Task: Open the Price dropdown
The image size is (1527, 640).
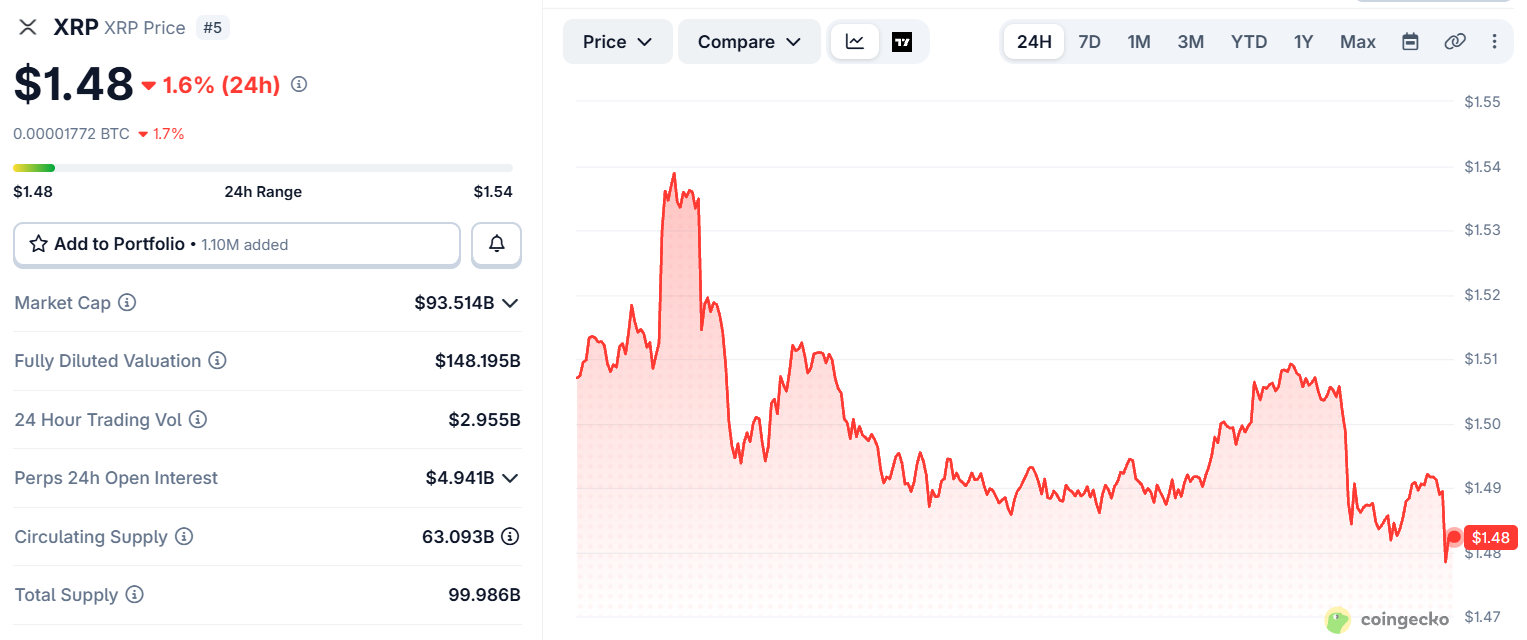Action: (x=617, y=42)
